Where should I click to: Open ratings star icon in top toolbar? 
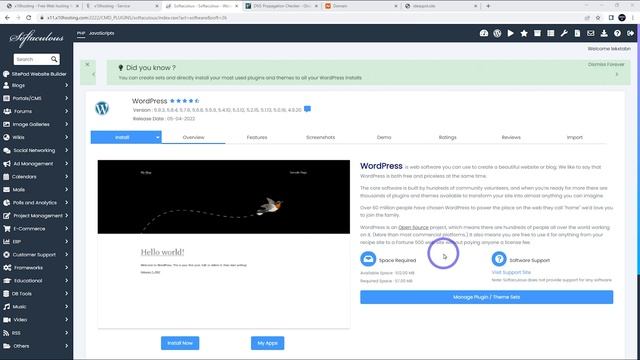524,33
